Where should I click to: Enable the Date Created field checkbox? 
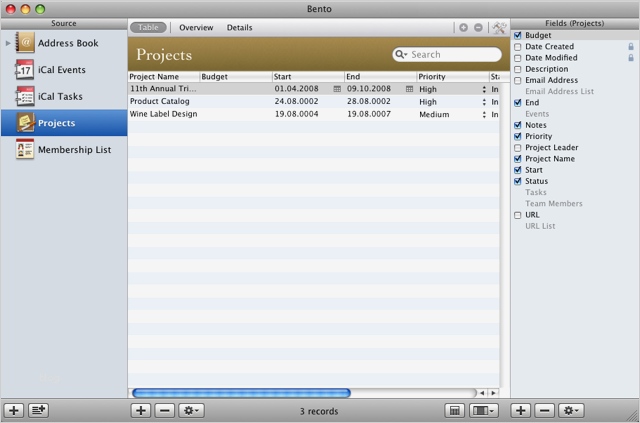pos(518,47)
